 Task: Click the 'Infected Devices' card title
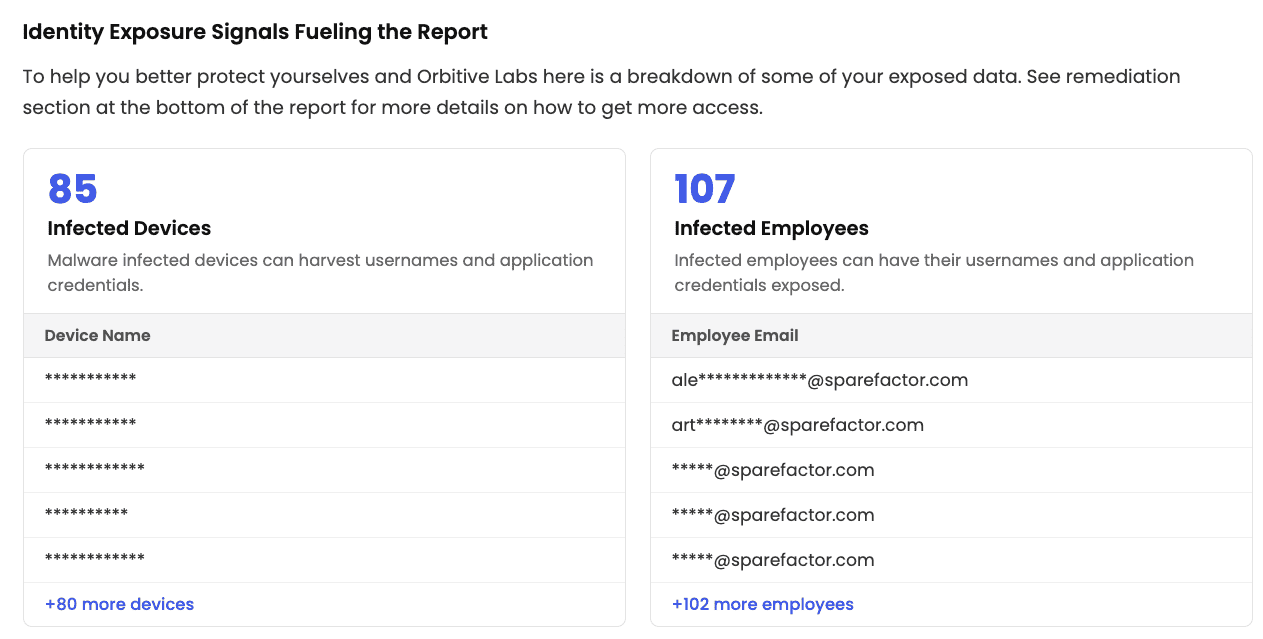(129, 228)
